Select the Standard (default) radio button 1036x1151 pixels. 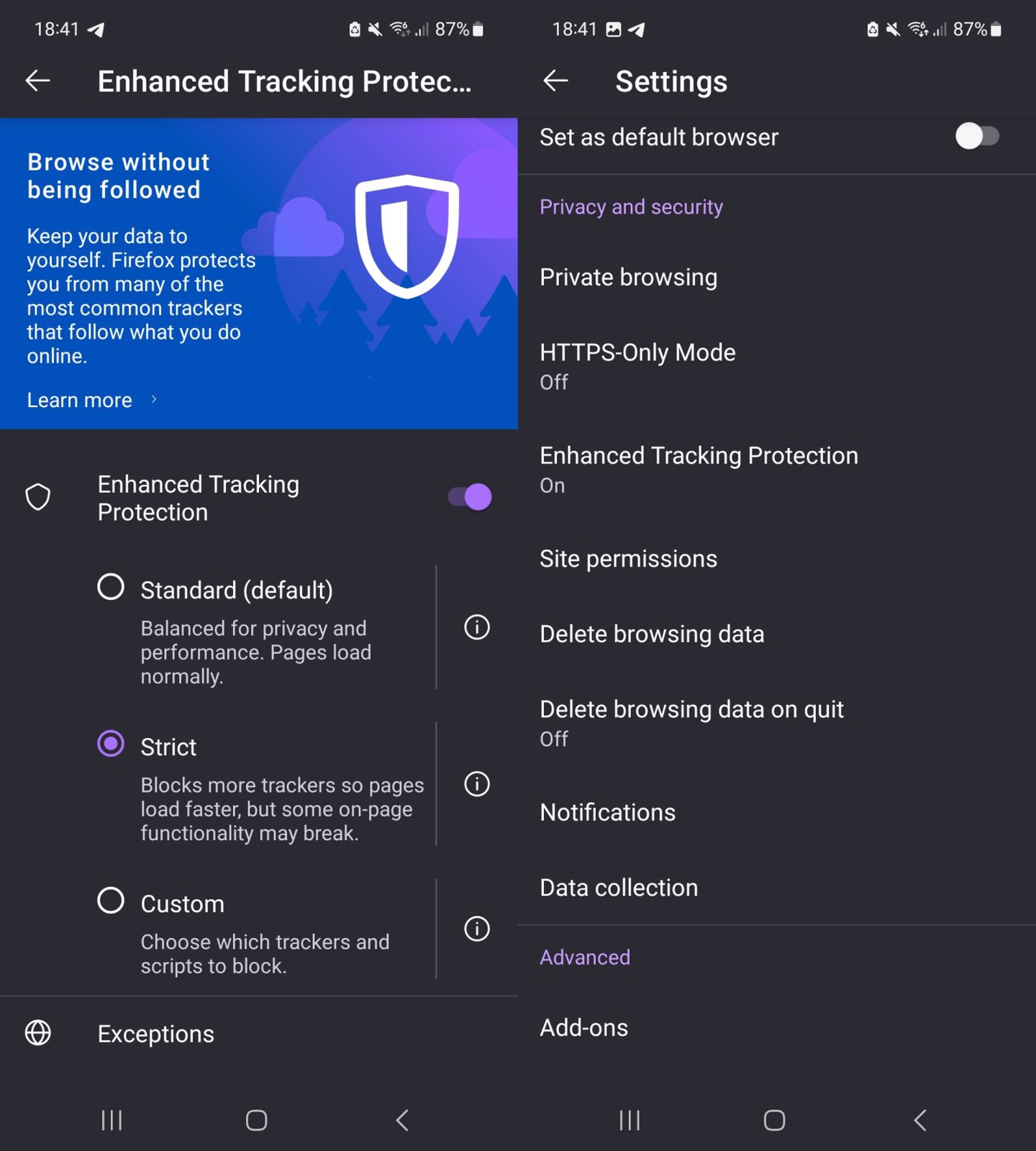coord(110,586)
